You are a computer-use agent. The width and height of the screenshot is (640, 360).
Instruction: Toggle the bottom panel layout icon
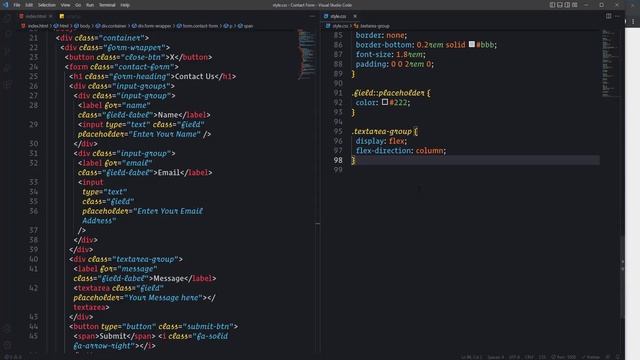[x=560, y=5]
